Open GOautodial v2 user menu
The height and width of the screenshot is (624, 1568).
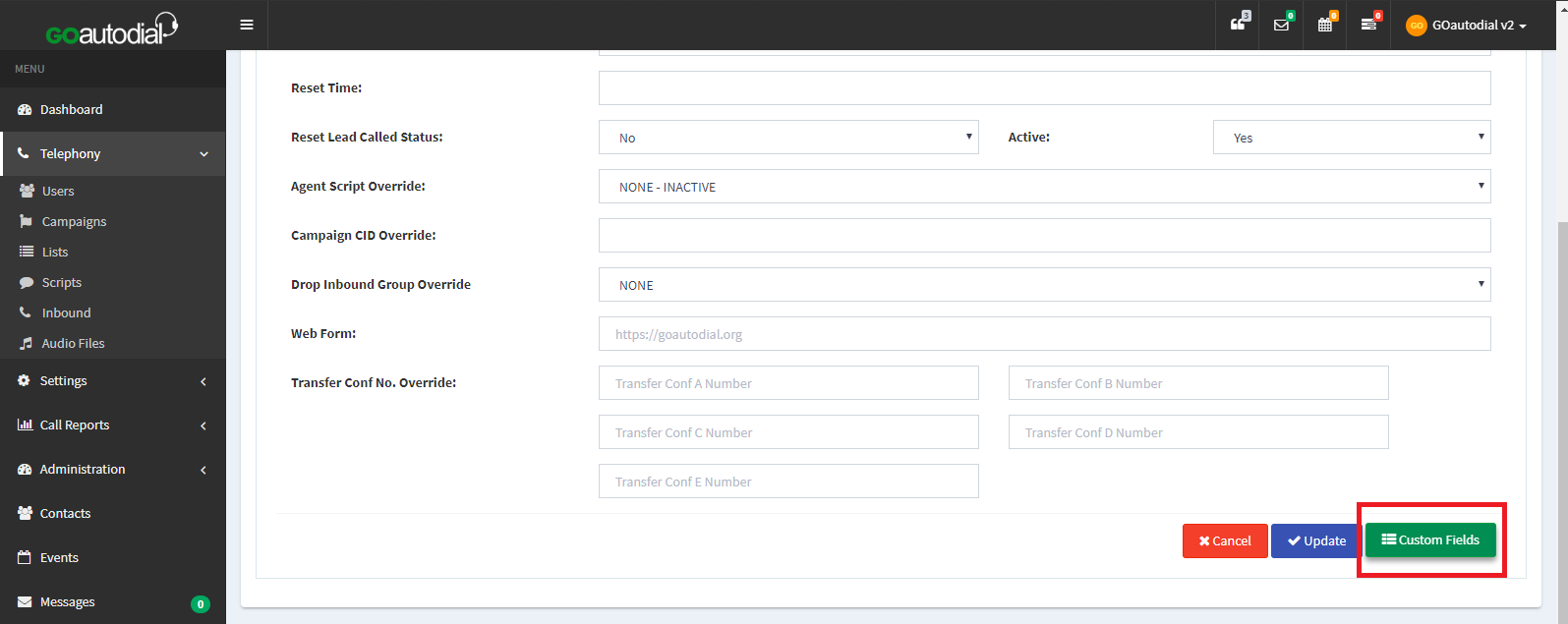(1466, 26)
